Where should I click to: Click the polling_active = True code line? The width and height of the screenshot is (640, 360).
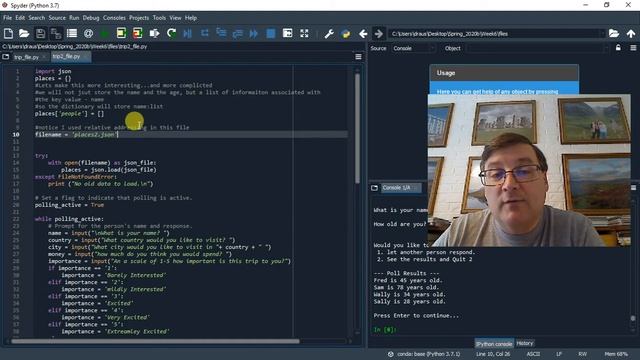point(69,205)
